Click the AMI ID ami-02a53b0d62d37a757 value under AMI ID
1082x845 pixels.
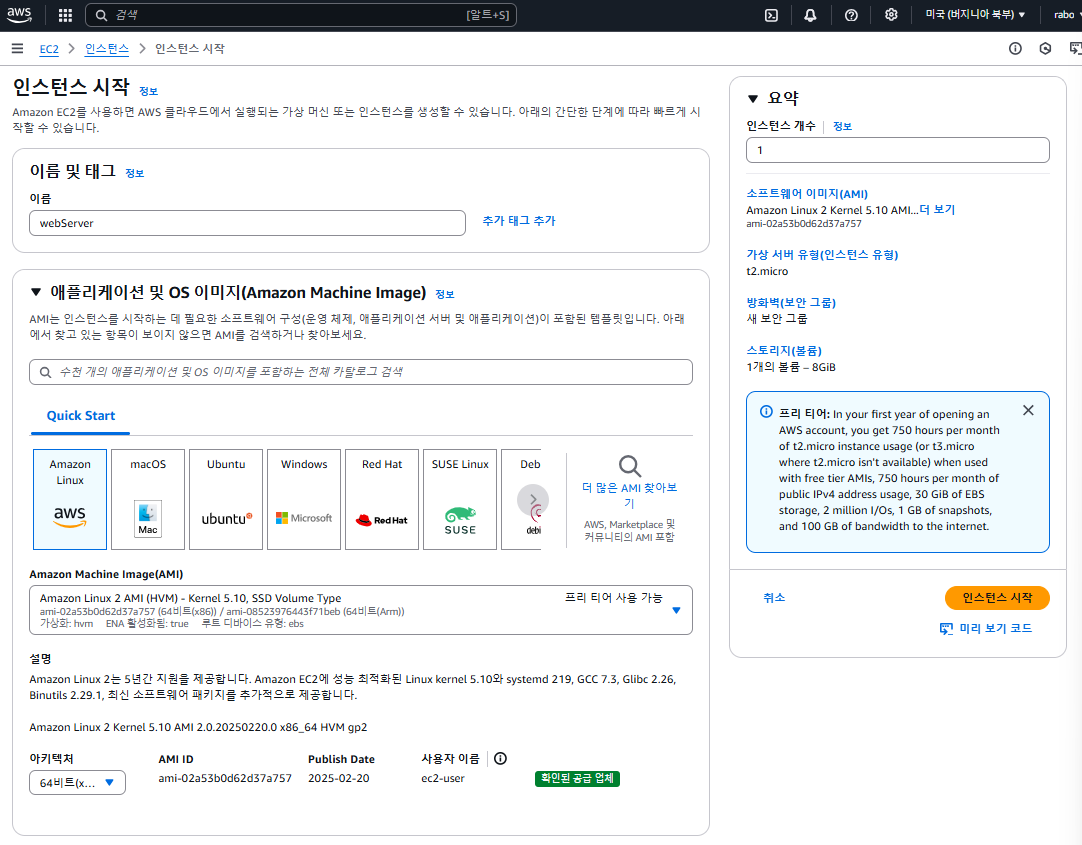[225, 778]
